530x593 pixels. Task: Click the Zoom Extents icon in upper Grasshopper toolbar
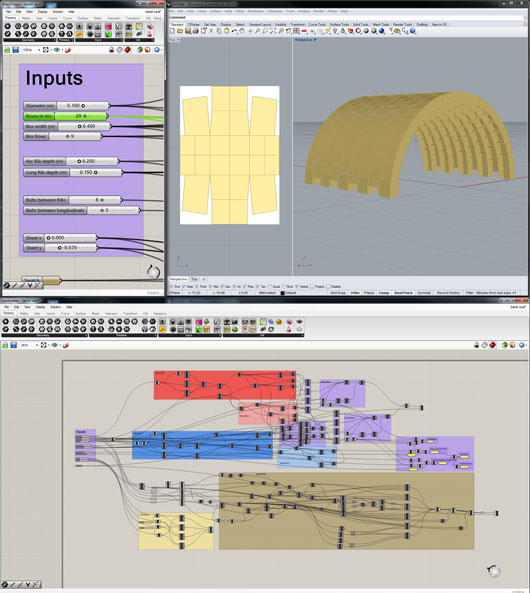tap(45, 50)
